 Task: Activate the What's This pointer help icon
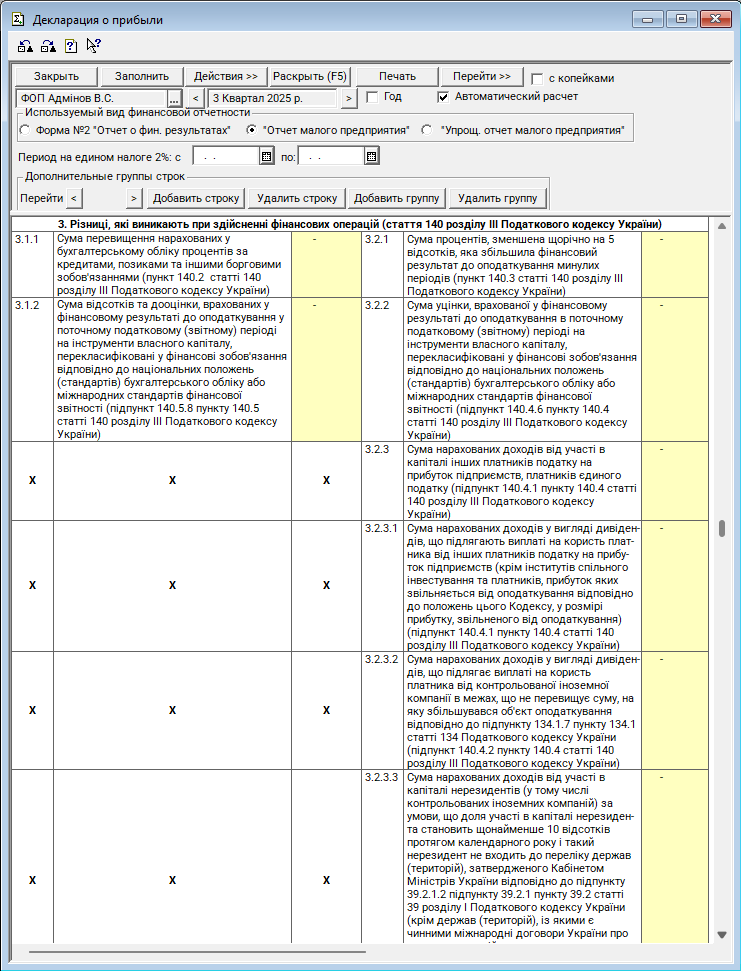[93, 45]
